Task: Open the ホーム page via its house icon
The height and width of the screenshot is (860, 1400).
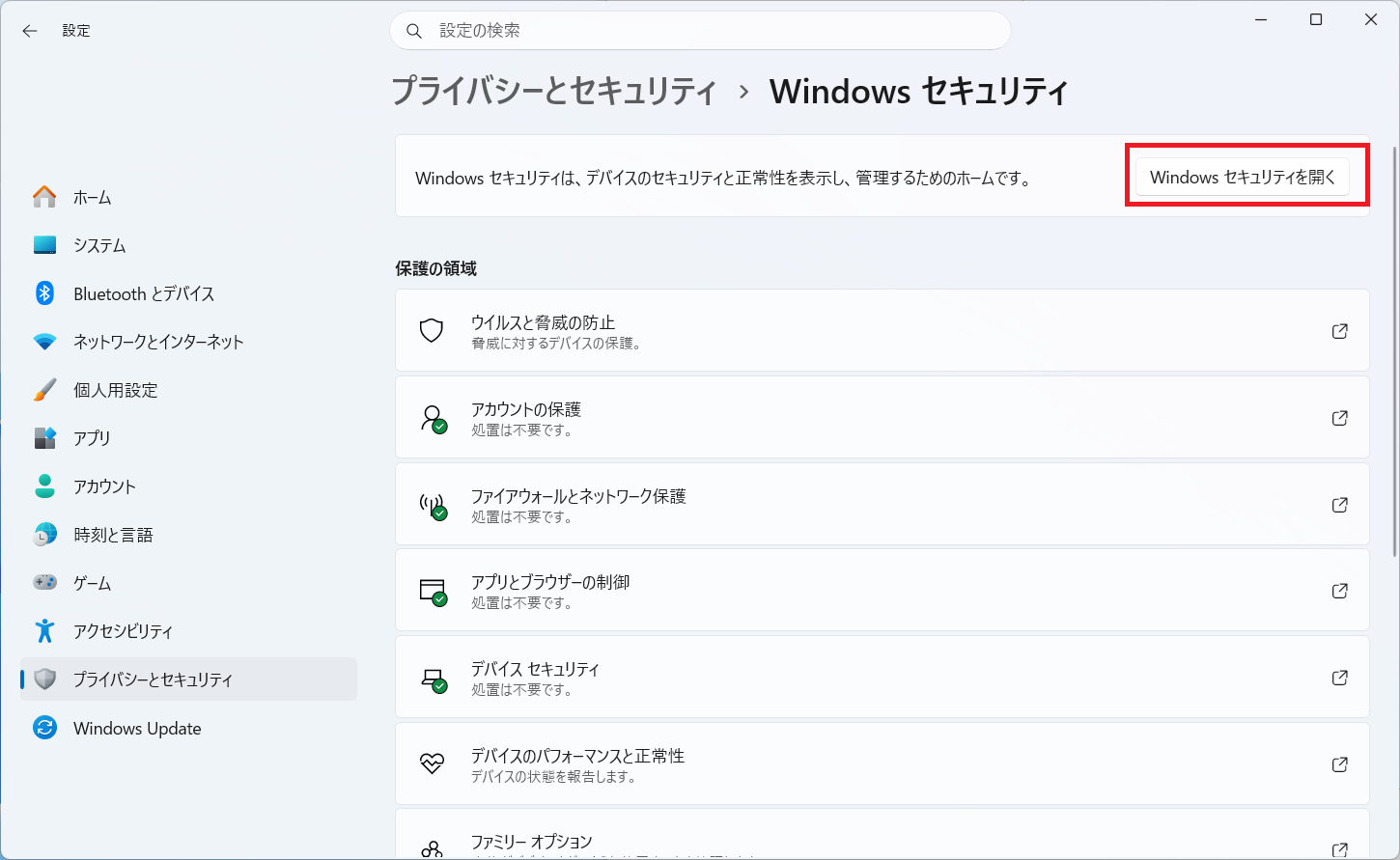Action: (44, 197)
